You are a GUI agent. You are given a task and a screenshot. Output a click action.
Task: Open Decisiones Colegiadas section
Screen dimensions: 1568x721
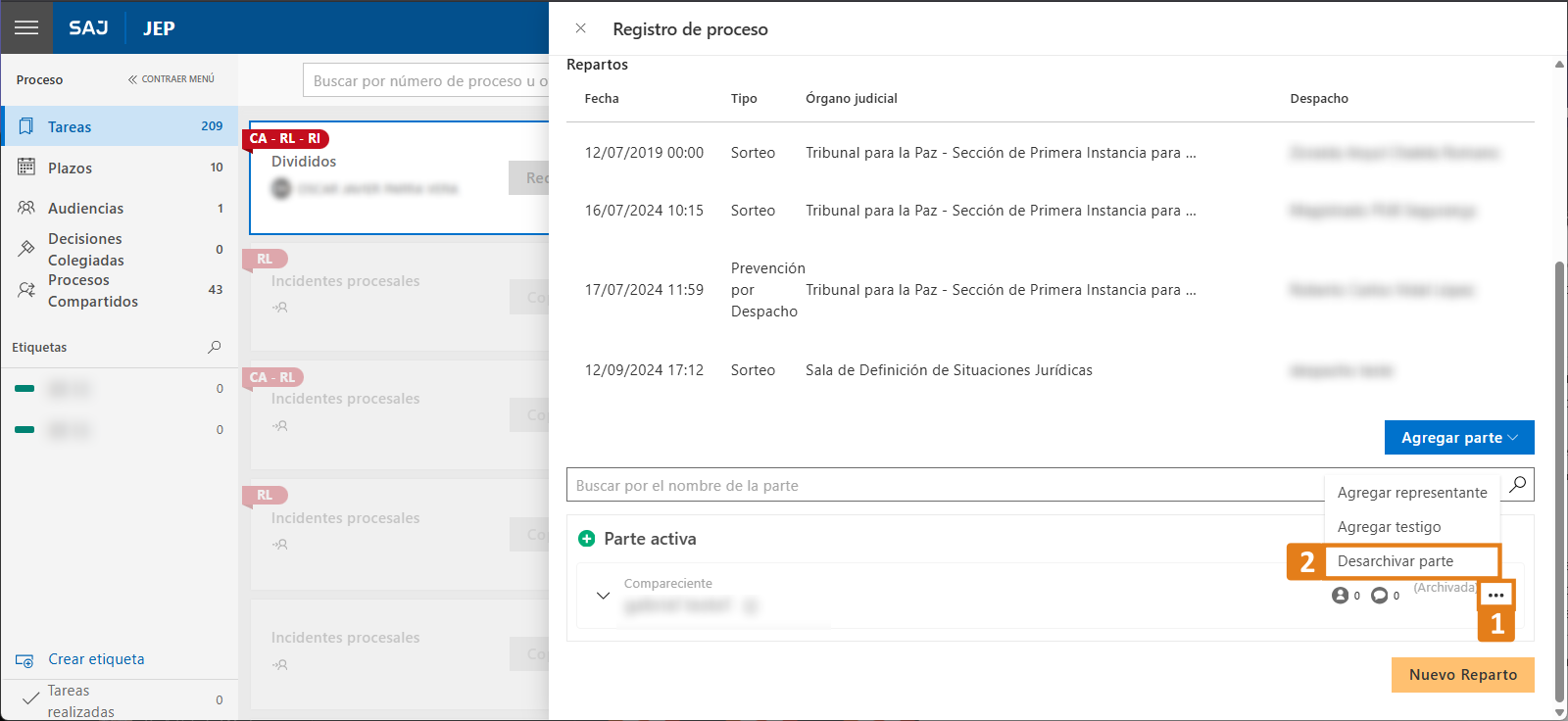120,249
